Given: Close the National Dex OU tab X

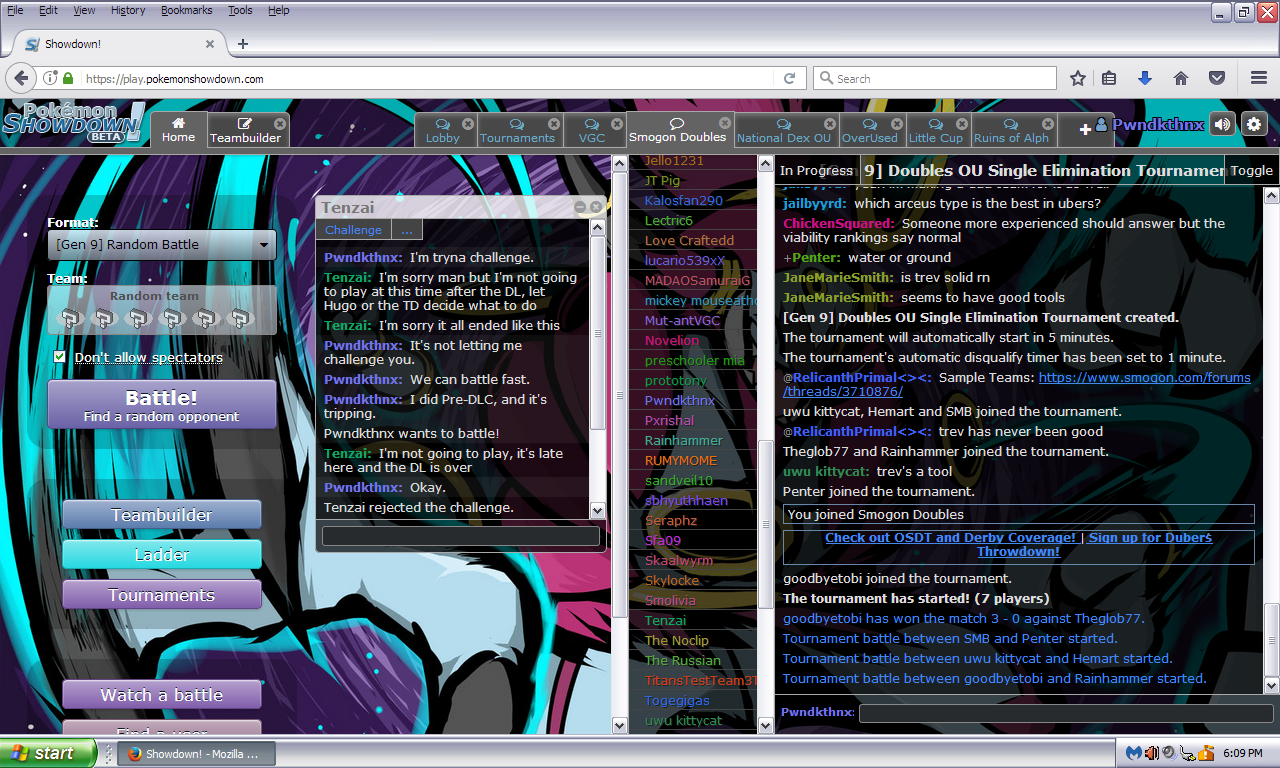Looking at the screenshot, I should coord(829,124).
